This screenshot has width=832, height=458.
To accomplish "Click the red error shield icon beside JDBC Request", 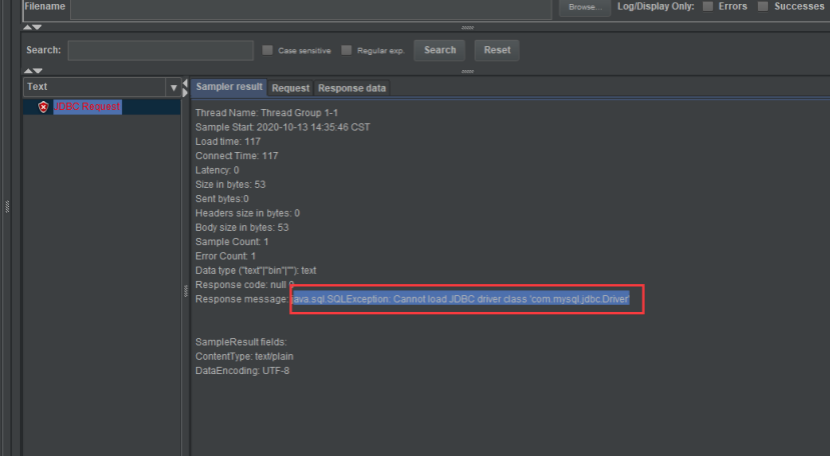I will (43, 107).
